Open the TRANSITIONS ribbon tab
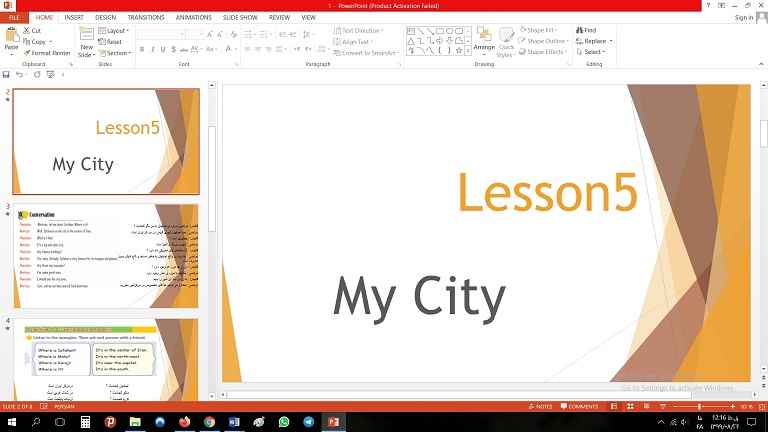 (145, 17)
